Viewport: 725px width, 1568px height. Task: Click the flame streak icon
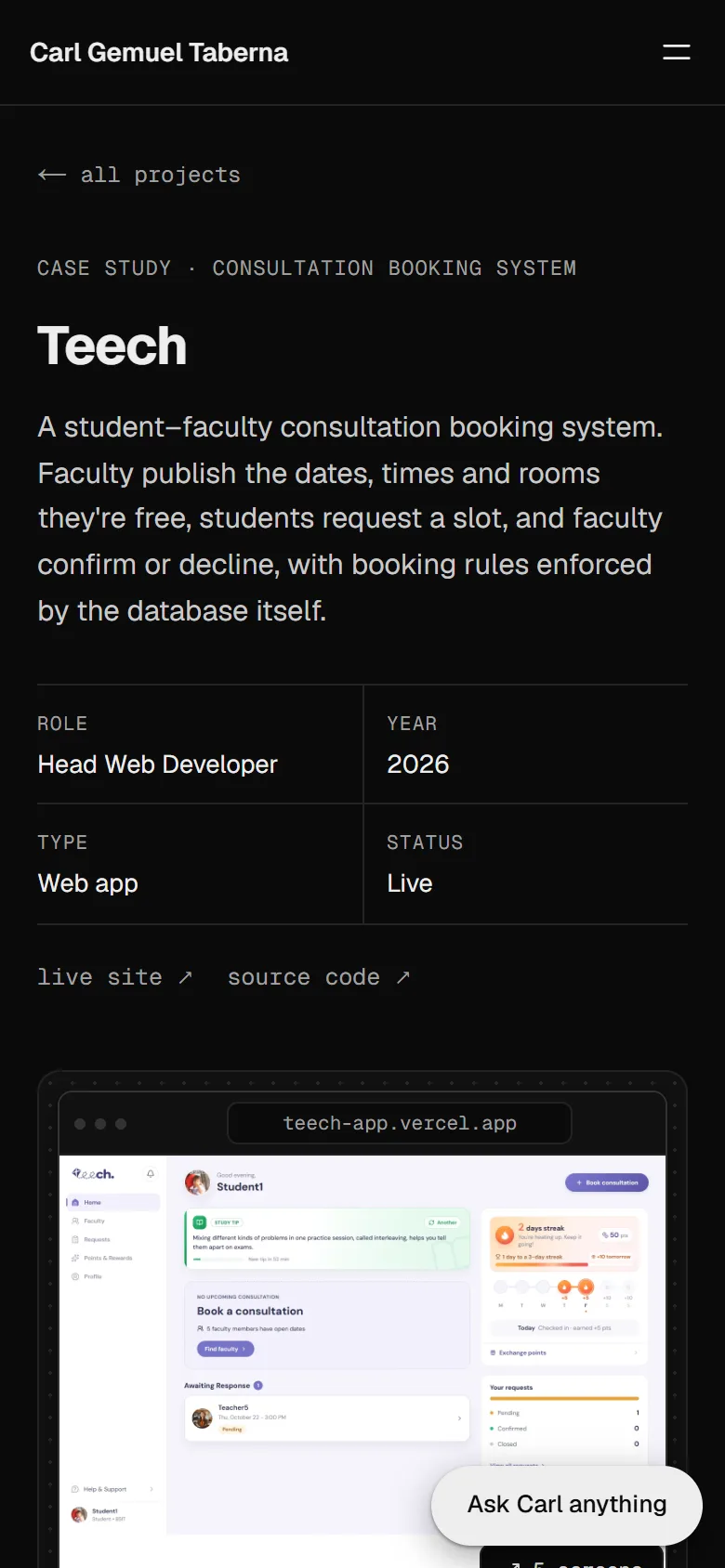coord(504,1235)
